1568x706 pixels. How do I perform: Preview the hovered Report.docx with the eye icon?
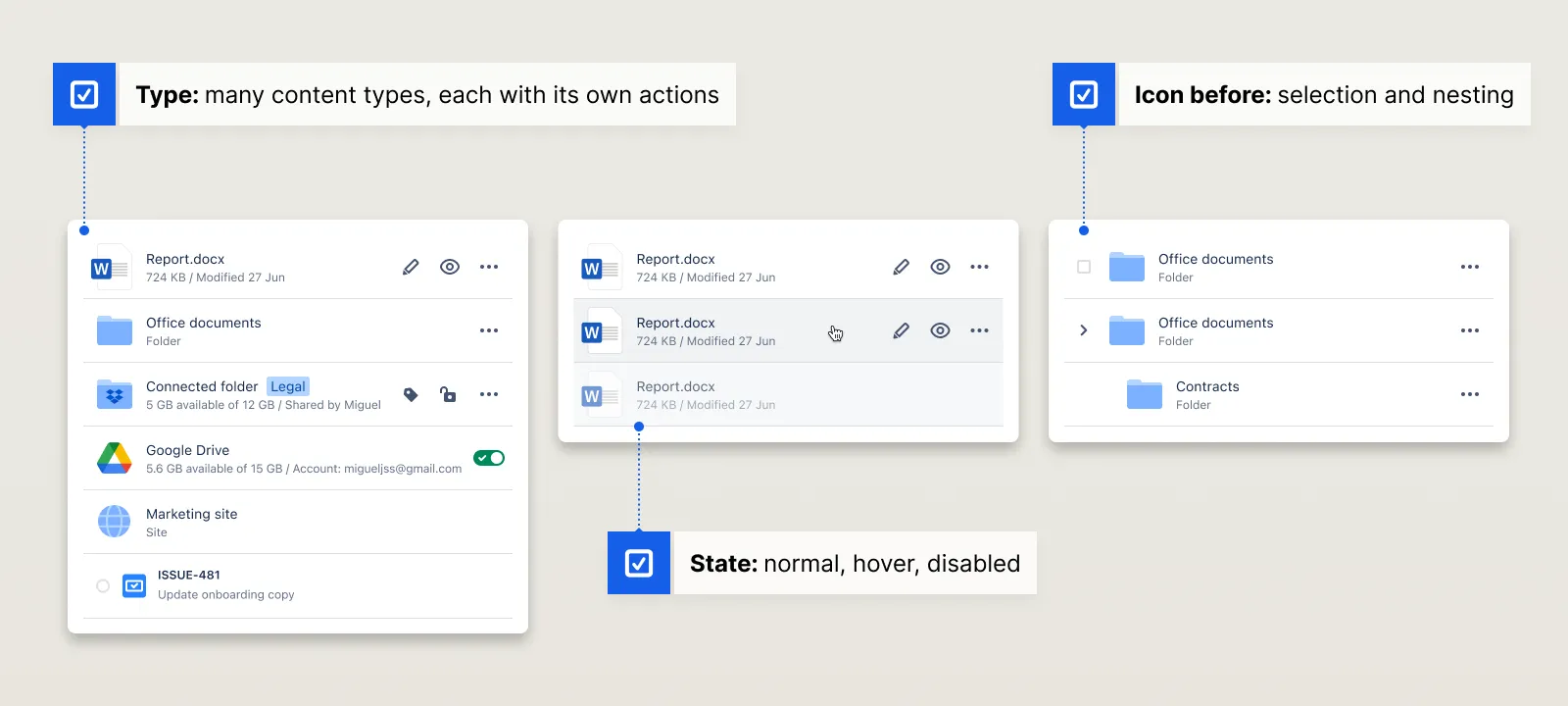[x=940, y=330]
